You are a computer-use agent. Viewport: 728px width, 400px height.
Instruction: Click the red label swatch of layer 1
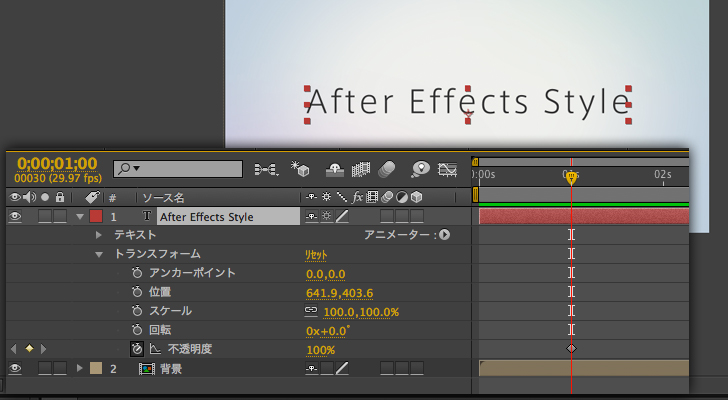96,216
